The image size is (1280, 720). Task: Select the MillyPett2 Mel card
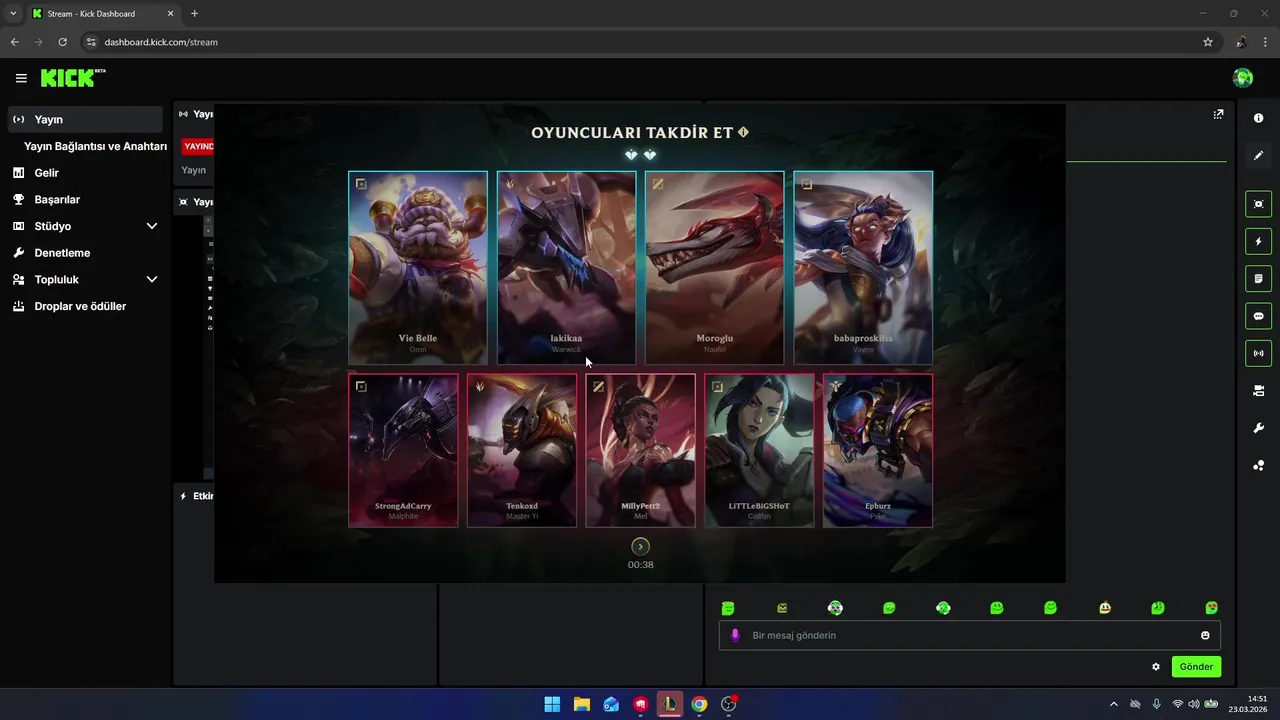(x=640, y=450)
